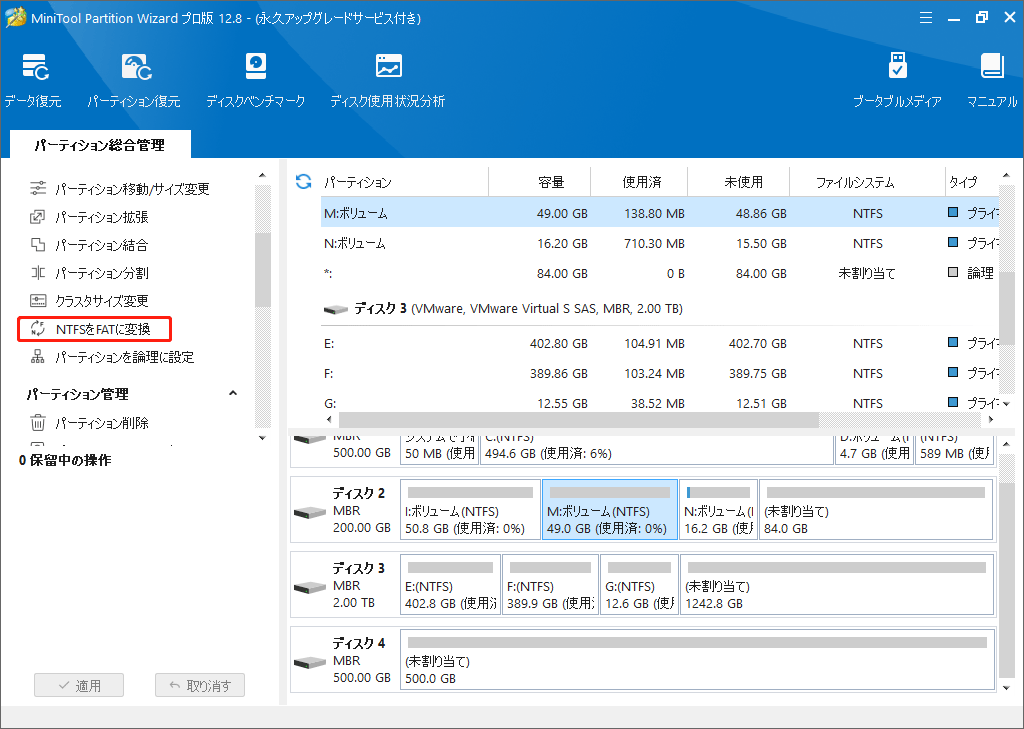Collapse the パーティション管理 section chevron
This screenshot has width=1024, height=729.
pos(232,393)
